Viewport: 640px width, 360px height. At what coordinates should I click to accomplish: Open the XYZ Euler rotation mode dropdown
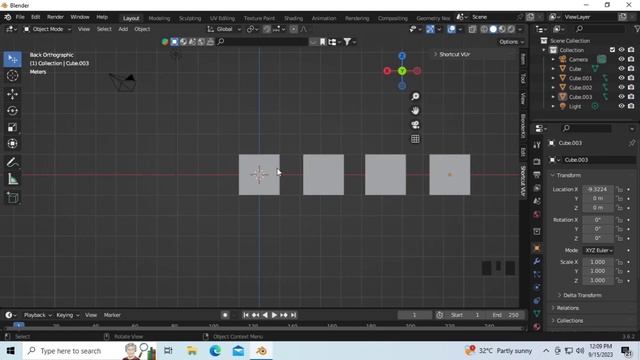point(598,250)
